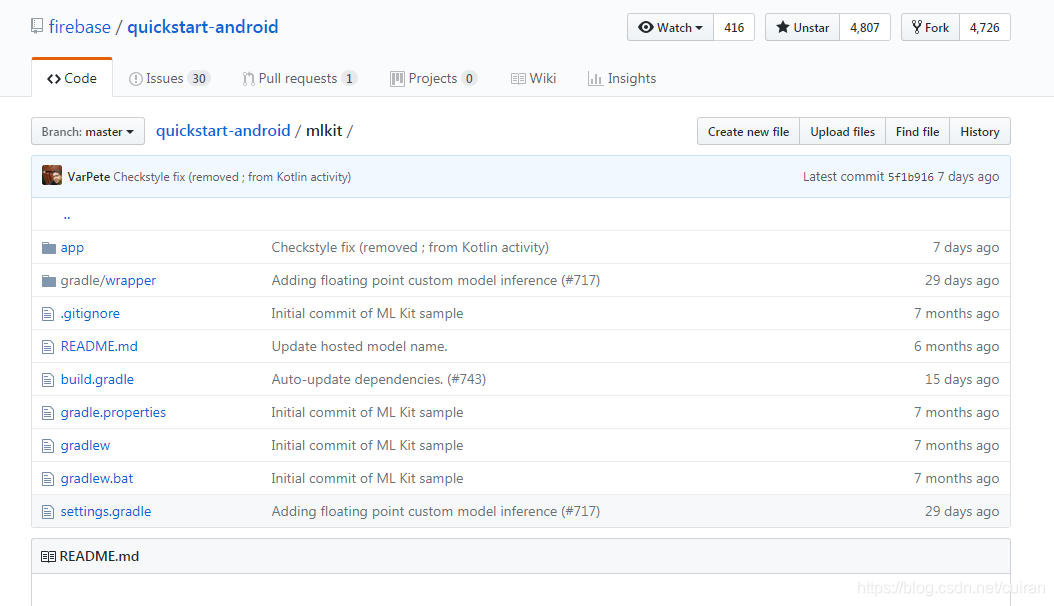The width and height of the screenshot is (1054, 606).
Task: Open the Insights tab
Action: [x=622, y=79]
